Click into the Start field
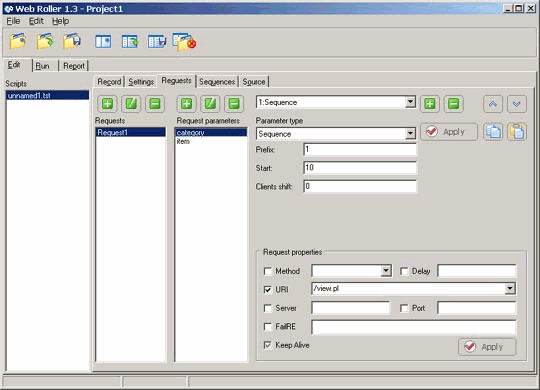Image resolution: width=540 pixels, height=390 pixels. coord(360,168)
